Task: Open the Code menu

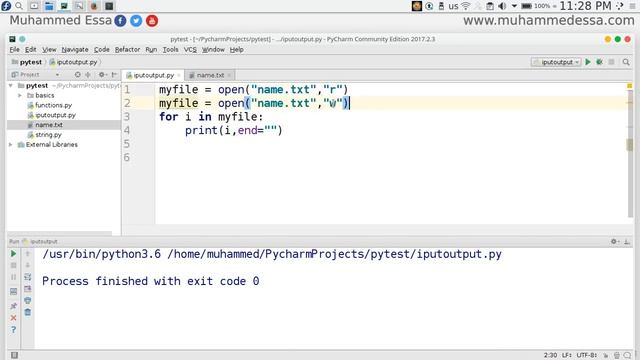Action: click(x=102, y=49)
